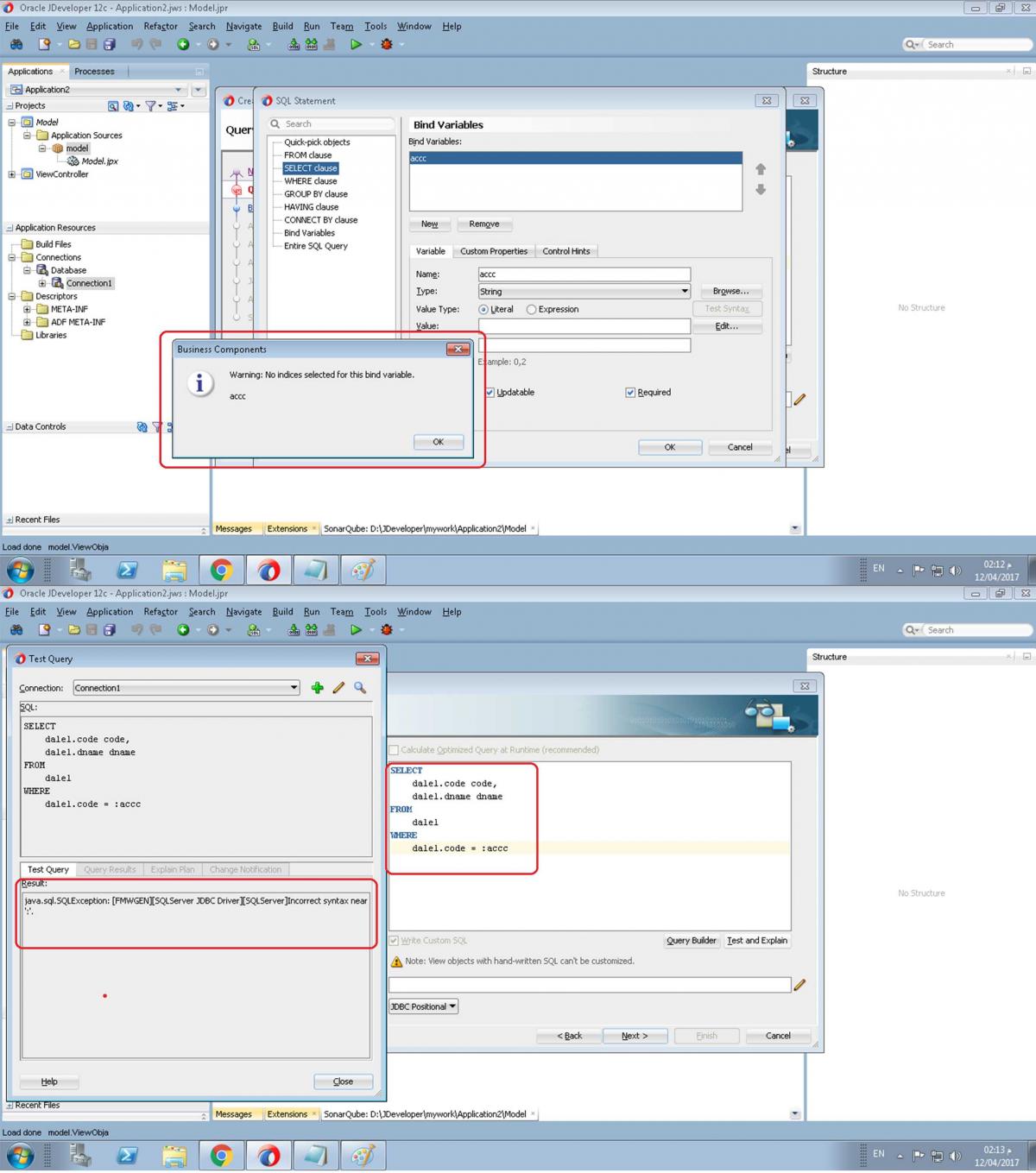Click refresh icon in Data Controls header
Screen dimensions: 1036x1173
tap(142, 427)
